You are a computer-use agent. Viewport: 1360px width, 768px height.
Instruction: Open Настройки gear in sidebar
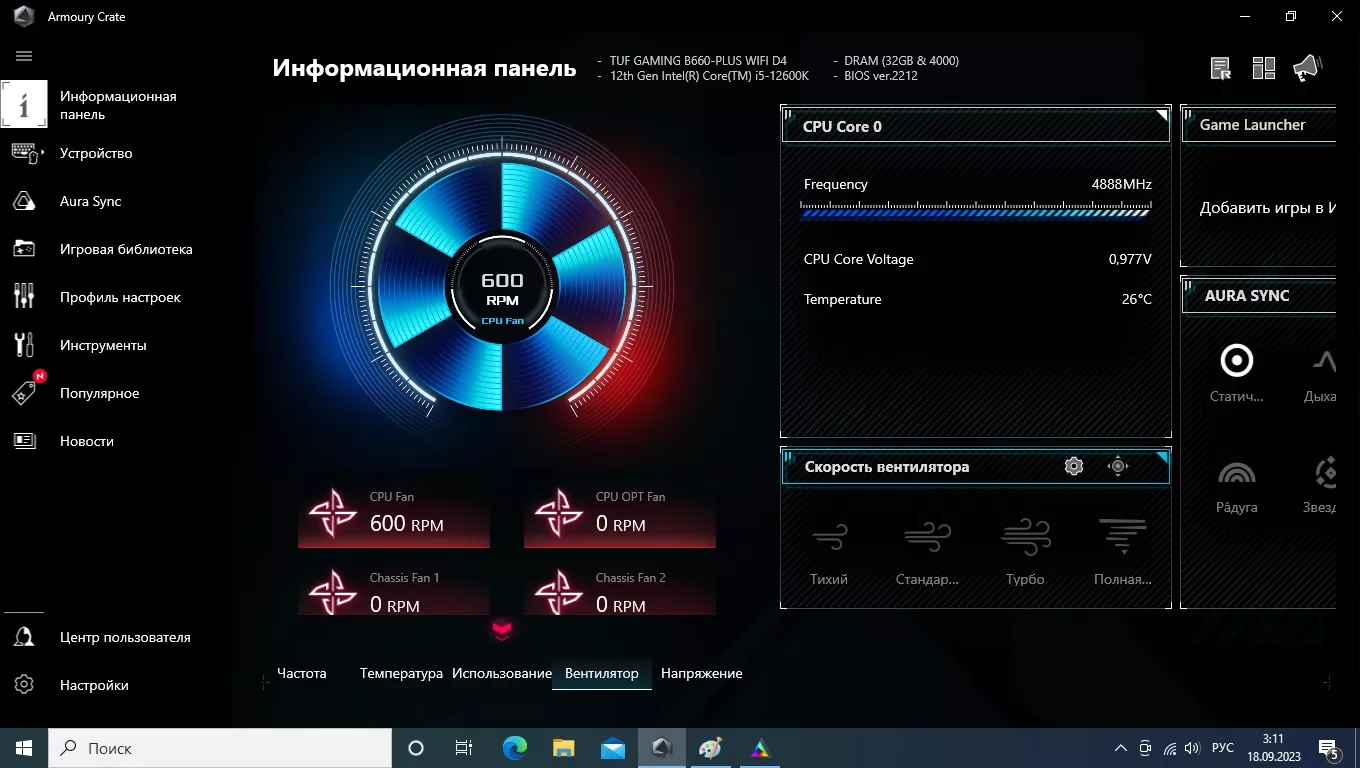(24, 685)
